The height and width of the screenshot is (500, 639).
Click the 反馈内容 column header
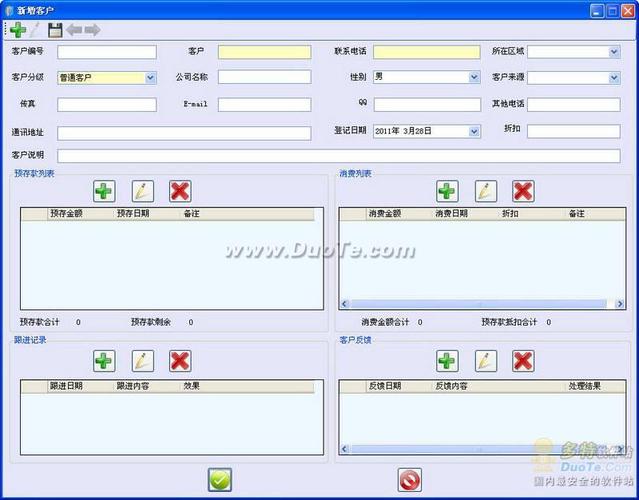[498, 386]
